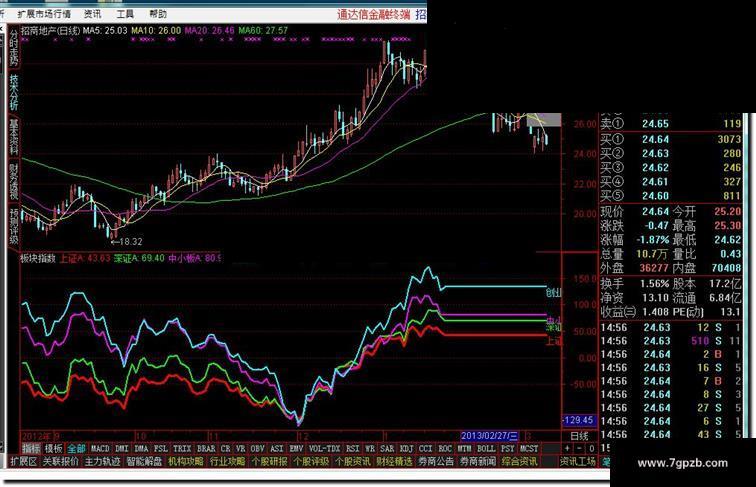Switch indicator to WR
The height and width of the screenshot is (487, 756).
tap(370, 448)
